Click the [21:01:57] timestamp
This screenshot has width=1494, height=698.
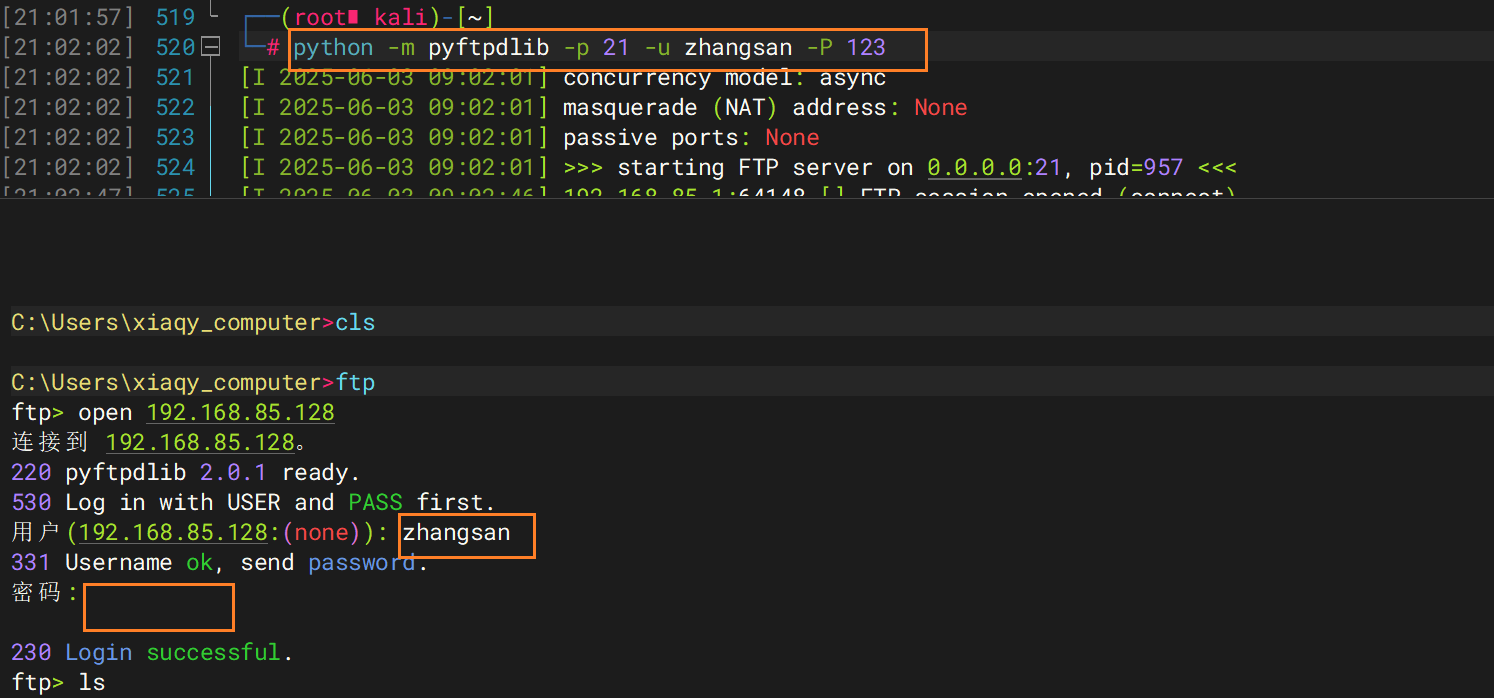(x=68, y=17)
